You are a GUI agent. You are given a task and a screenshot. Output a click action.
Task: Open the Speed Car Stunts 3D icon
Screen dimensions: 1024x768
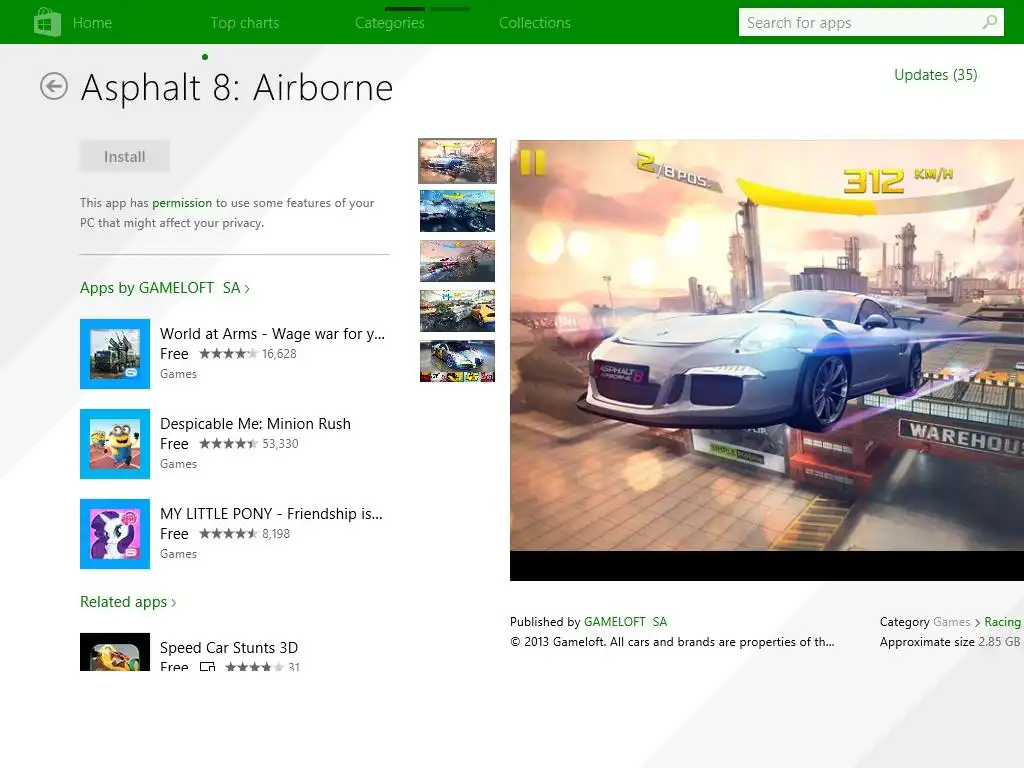tap(115, 652)
